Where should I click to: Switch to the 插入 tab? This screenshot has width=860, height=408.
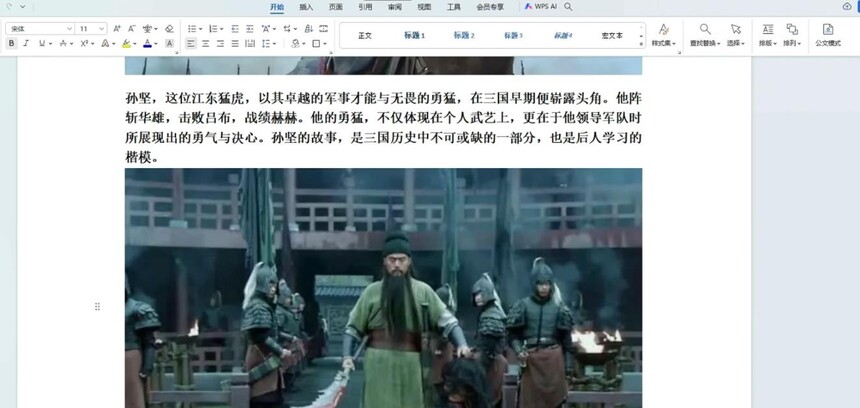[306, 7]
